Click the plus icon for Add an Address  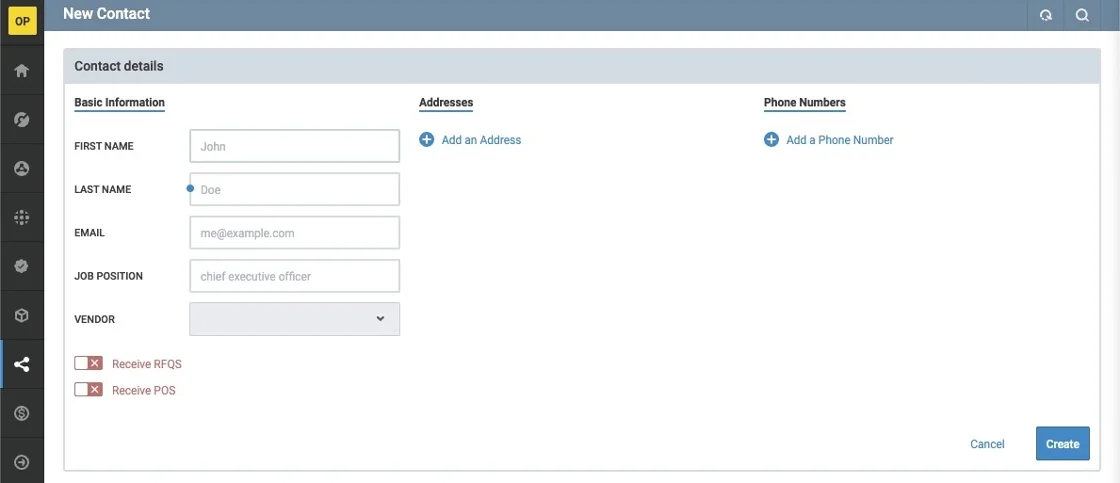pyautogui.click(x=427, y=140)
